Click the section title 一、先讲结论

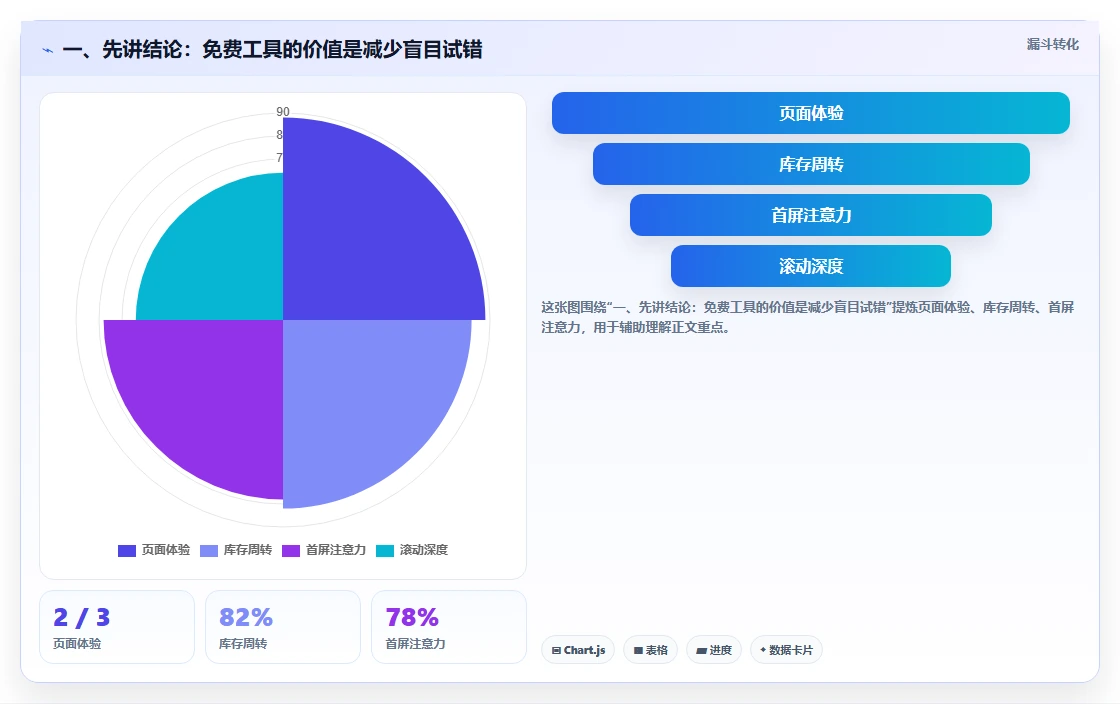272,49
